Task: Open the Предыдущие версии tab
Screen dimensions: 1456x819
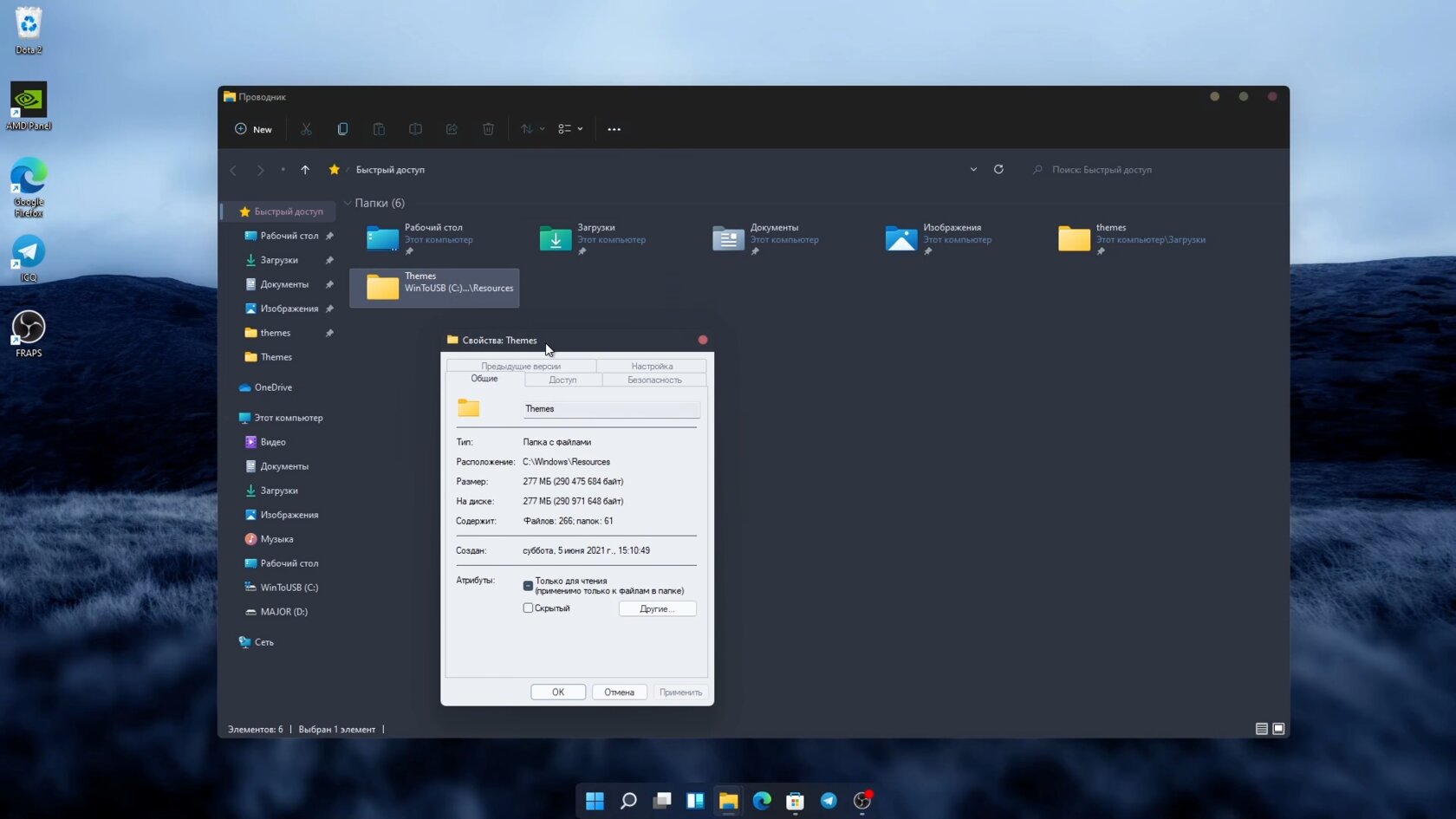Action: (x=520, y=366)
